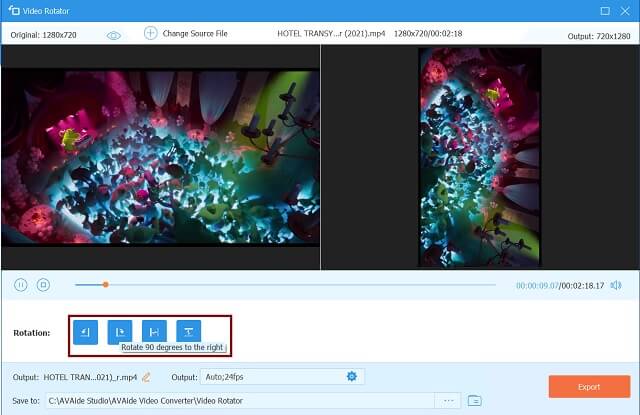This screenshot has width=640, height=415.
Task: Rotate video 90 degrees to the right
Action: click(x=120, y=332)
